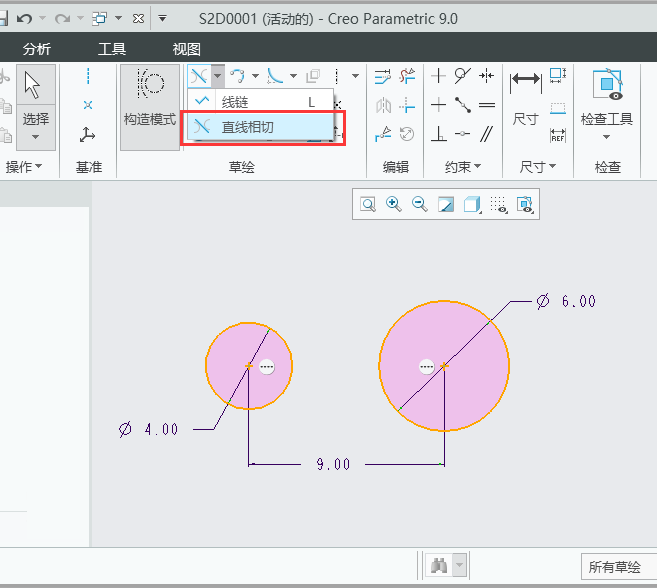The image size is (657, 588).
Task: Create a REF reference dimension
Action: pos(558,135)
